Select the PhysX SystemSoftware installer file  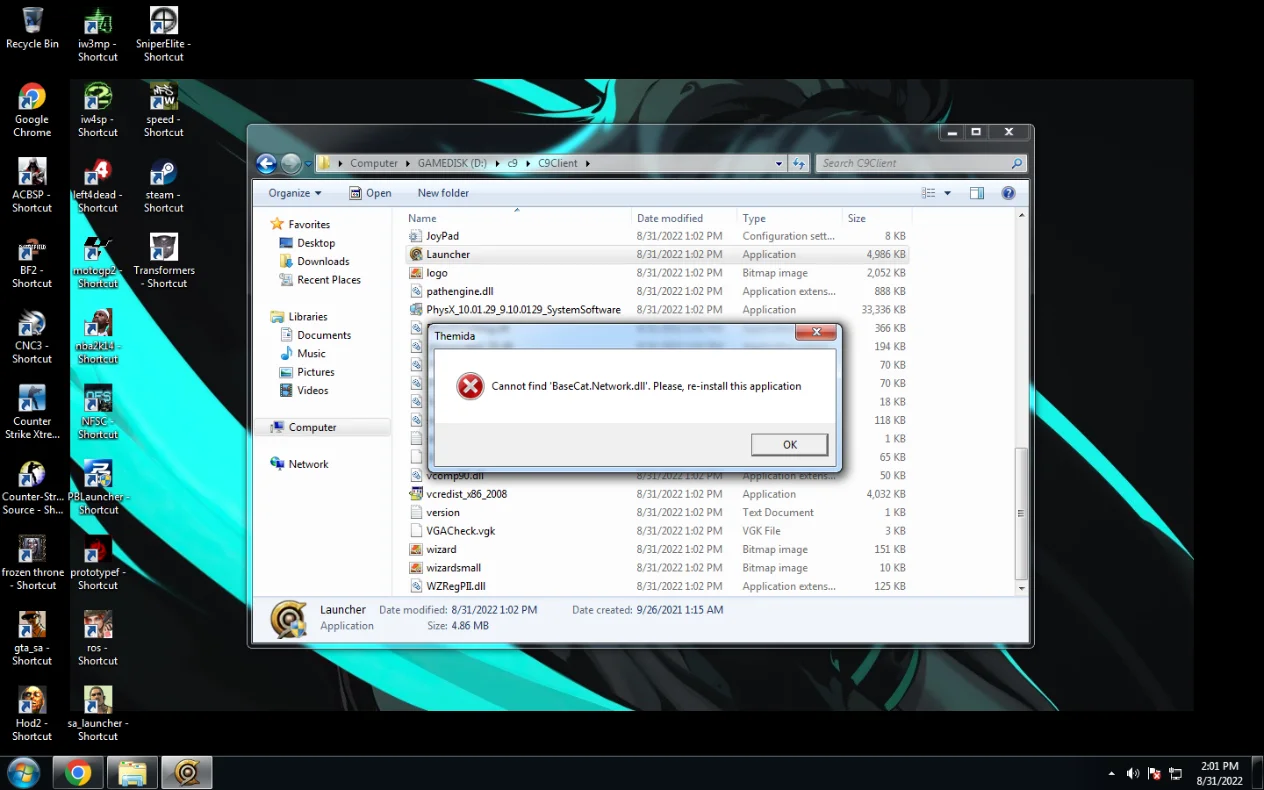coord(657,310)
